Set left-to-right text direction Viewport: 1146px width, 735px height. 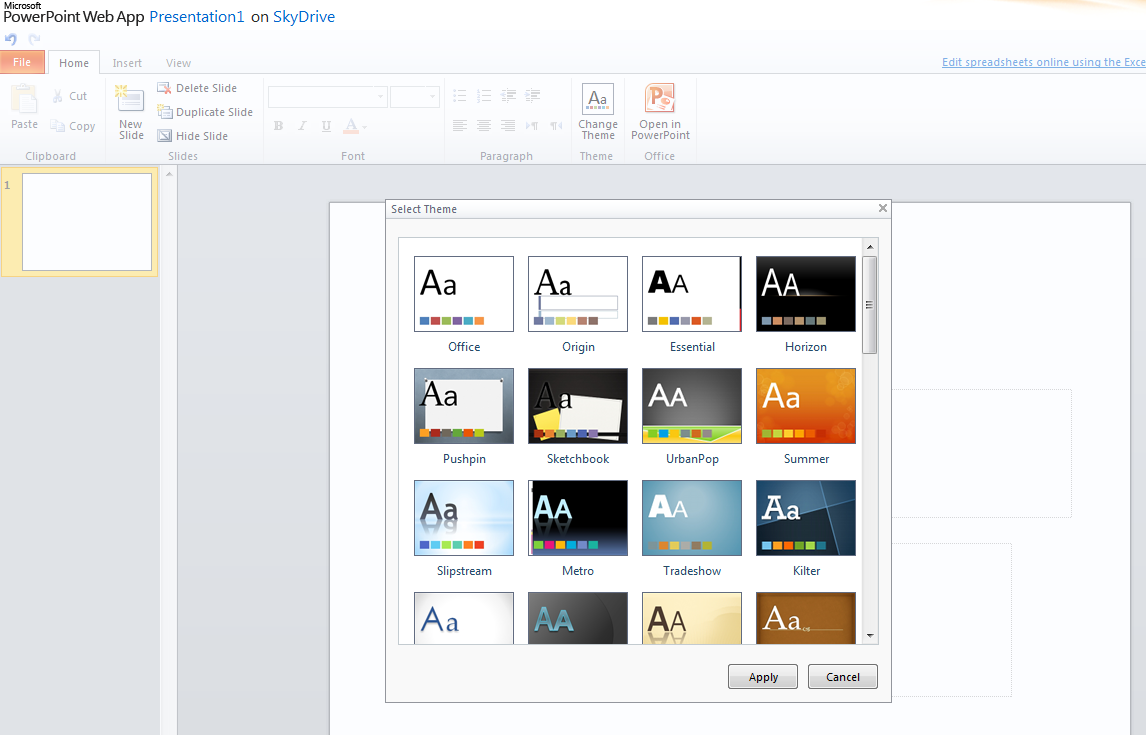coord(532,126)
